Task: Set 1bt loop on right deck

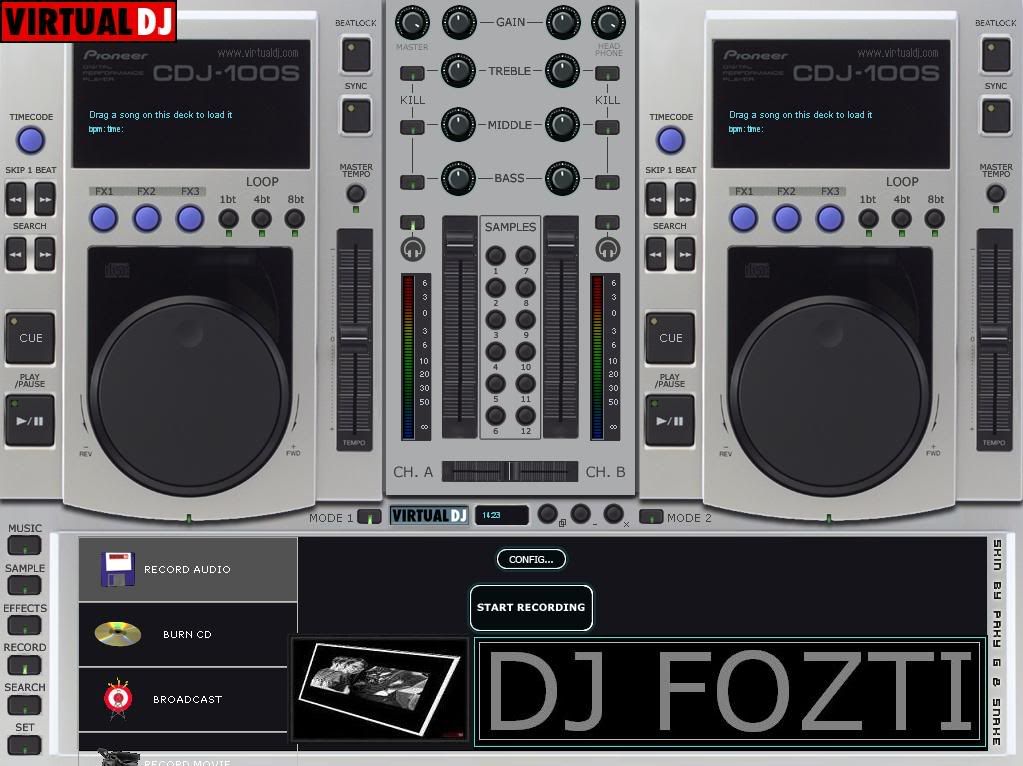Action: coord(868,219)
